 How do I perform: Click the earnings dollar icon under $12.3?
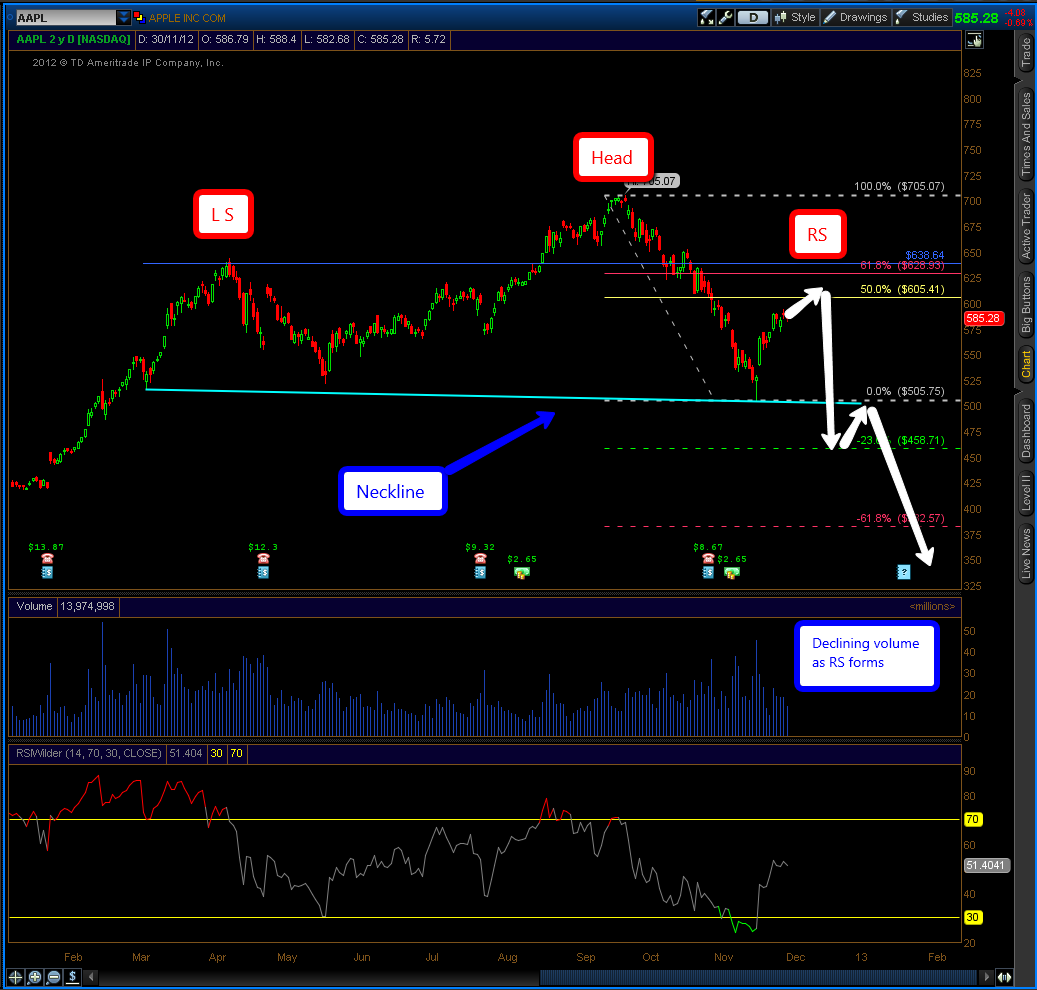click(x=263, y=573)
